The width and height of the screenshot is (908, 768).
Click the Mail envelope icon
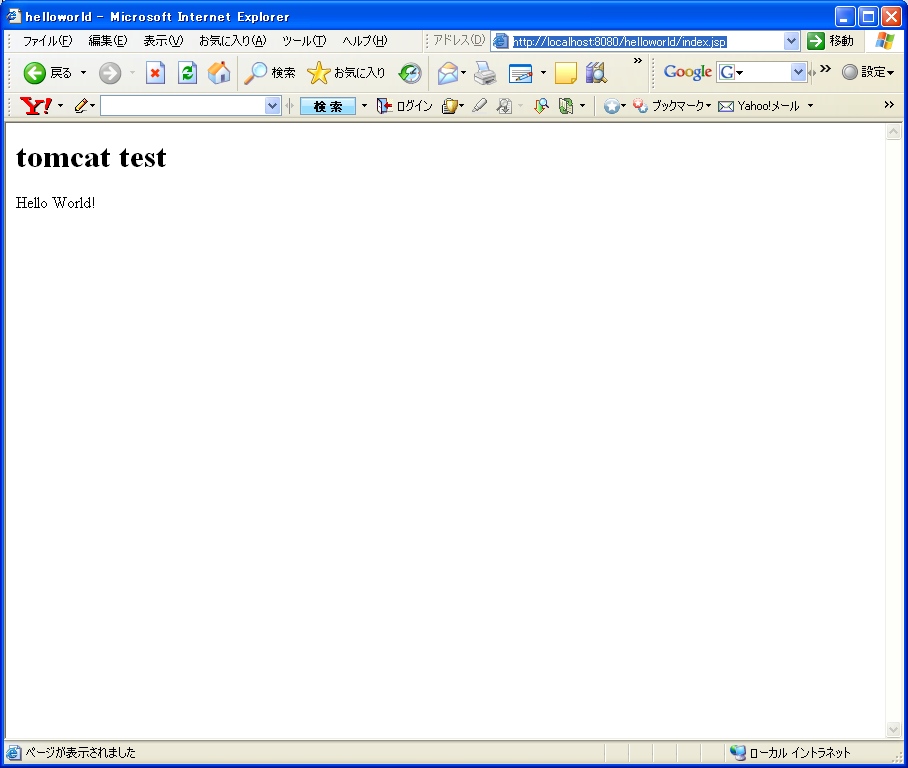click(448, 73)
